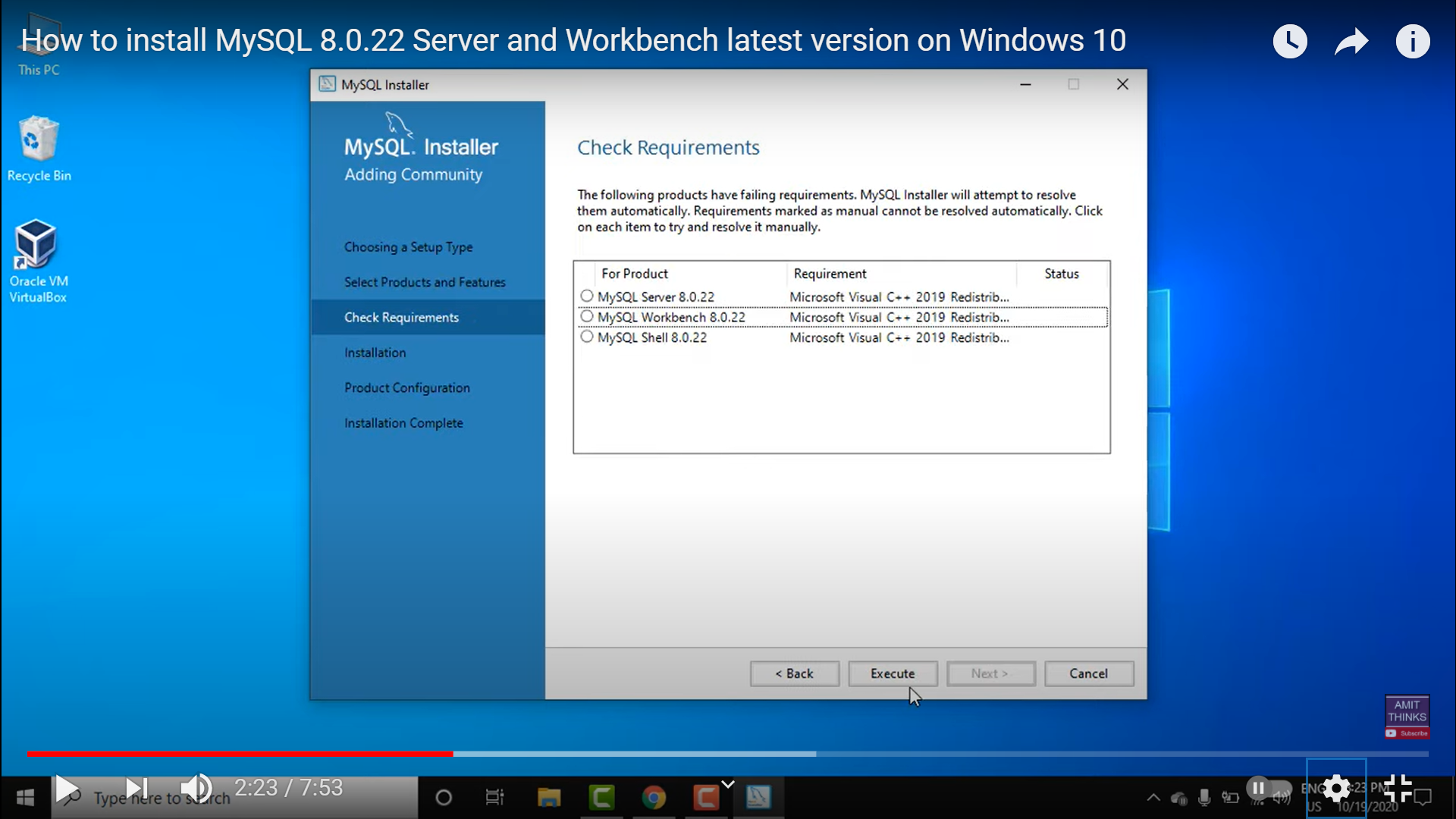This screenshot has width=1456, height=819.
Task: Click the Execute button in installer
Action: 893,673
